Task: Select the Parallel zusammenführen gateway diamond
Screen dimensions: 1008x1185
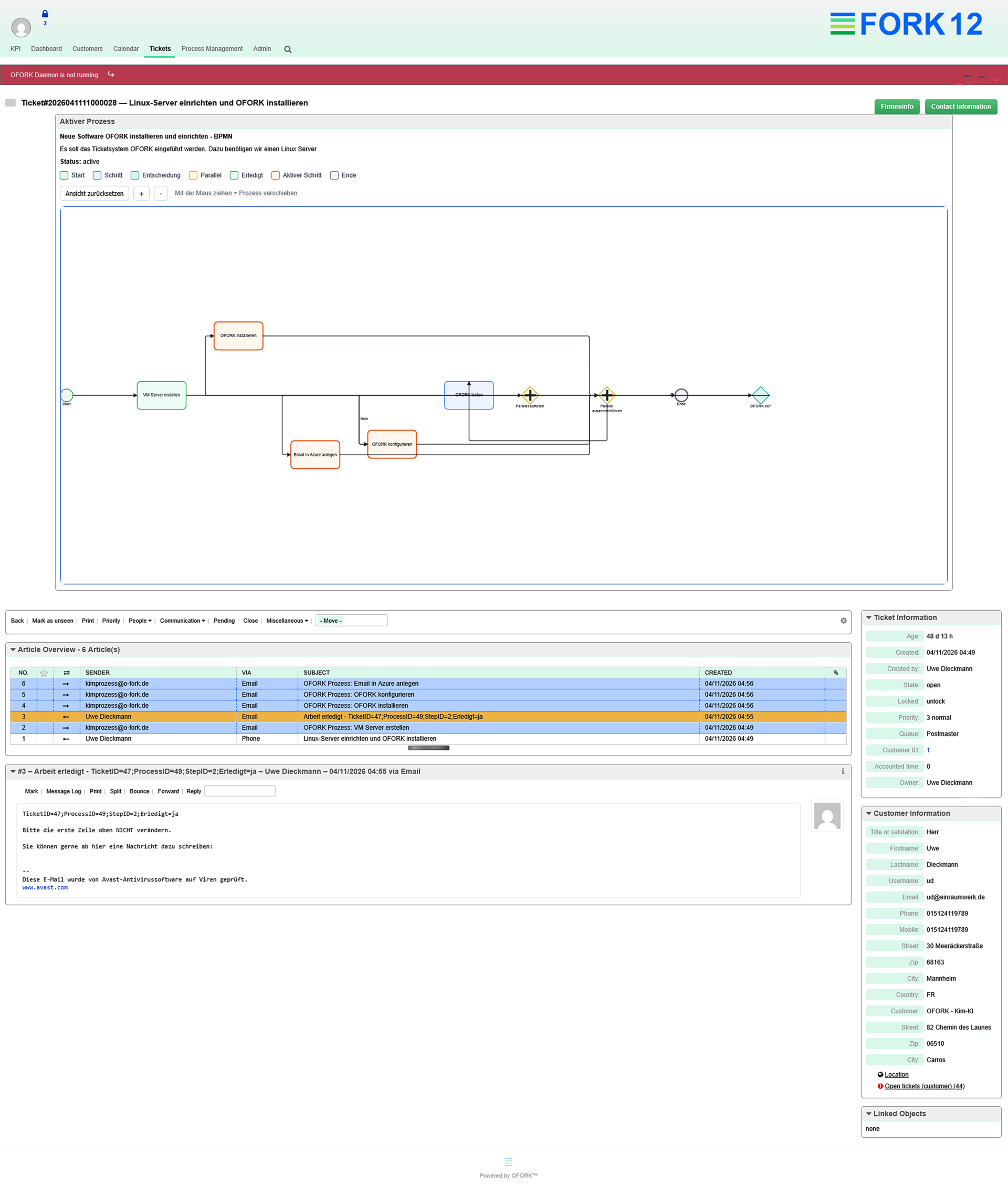Action: pos(607,395)
